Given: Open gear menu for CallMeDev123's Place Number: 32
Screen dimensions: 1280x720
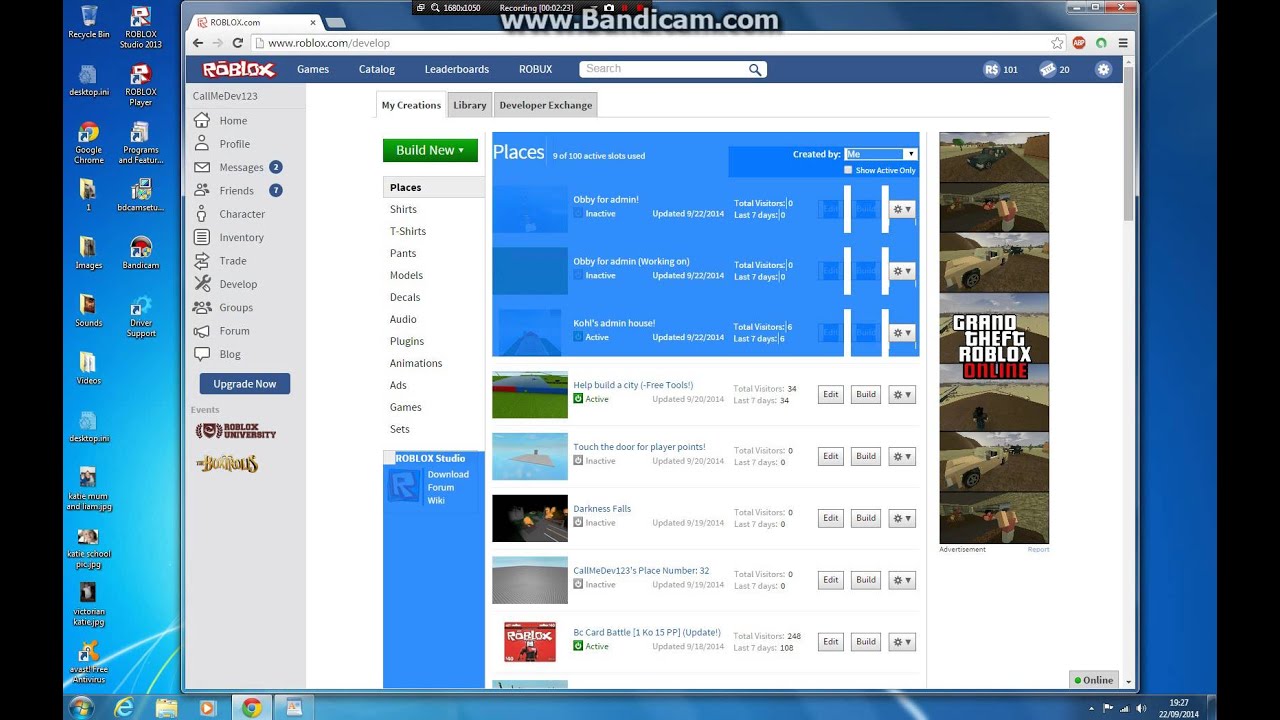Looking at the screenshot, I should coord(902,580).
